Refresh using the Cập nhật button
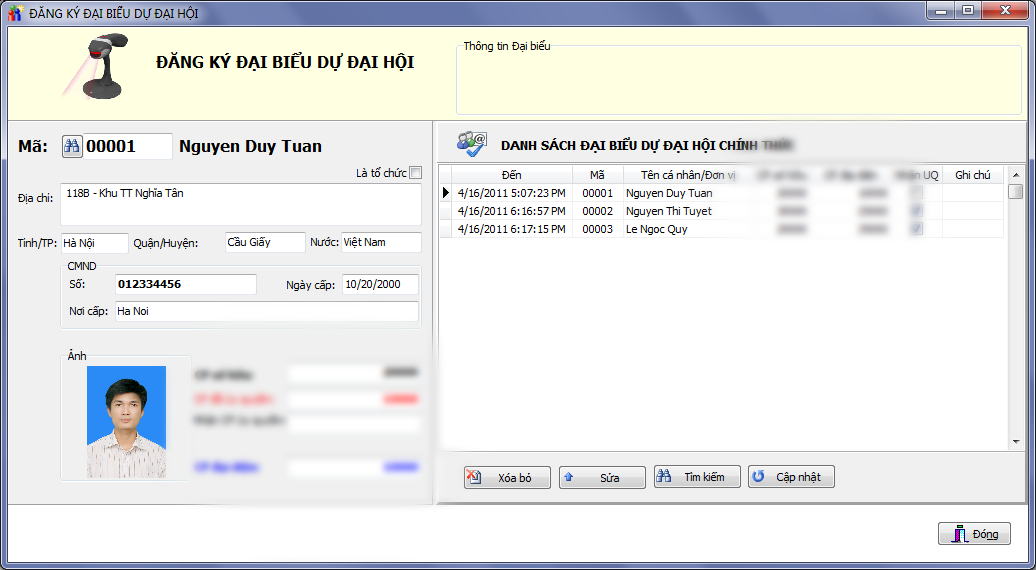 click(x=791, y=477)
